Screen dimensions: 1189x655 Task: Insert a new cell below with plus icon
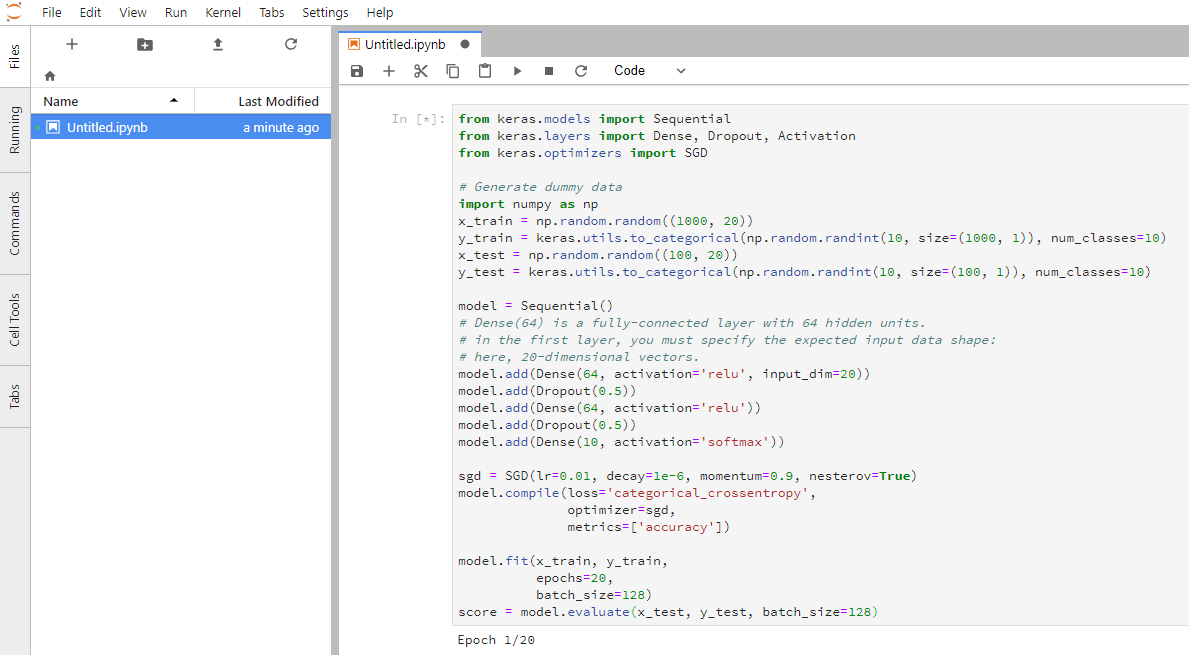389,71
